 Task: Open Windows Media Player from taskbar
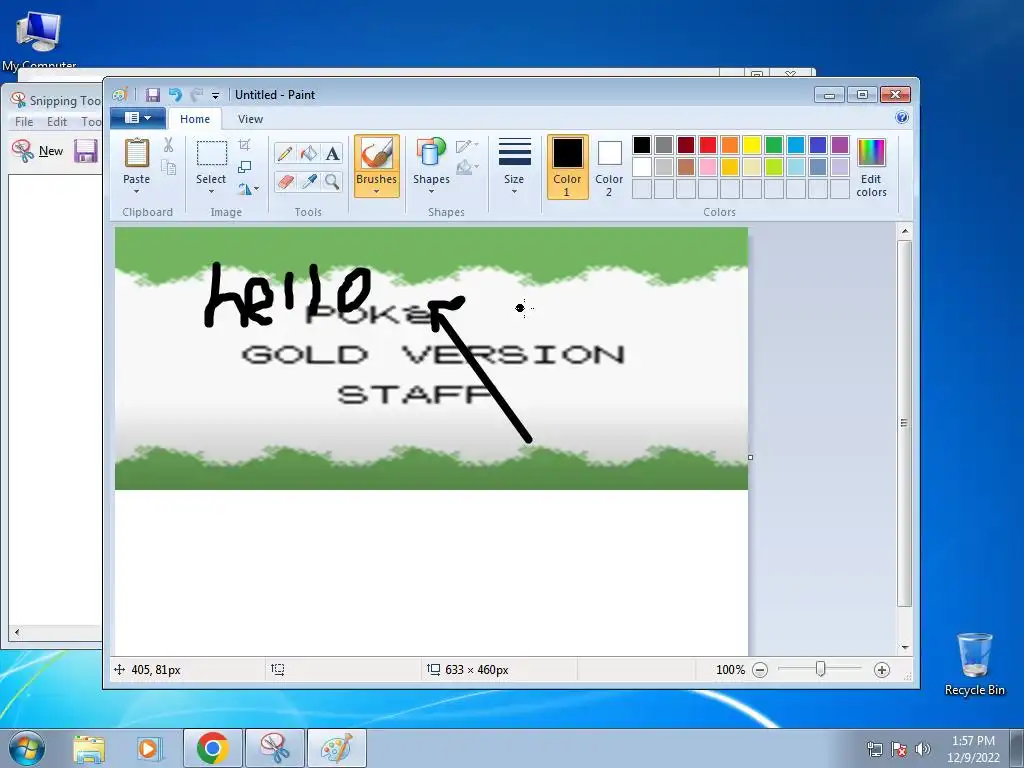[149, 748]
